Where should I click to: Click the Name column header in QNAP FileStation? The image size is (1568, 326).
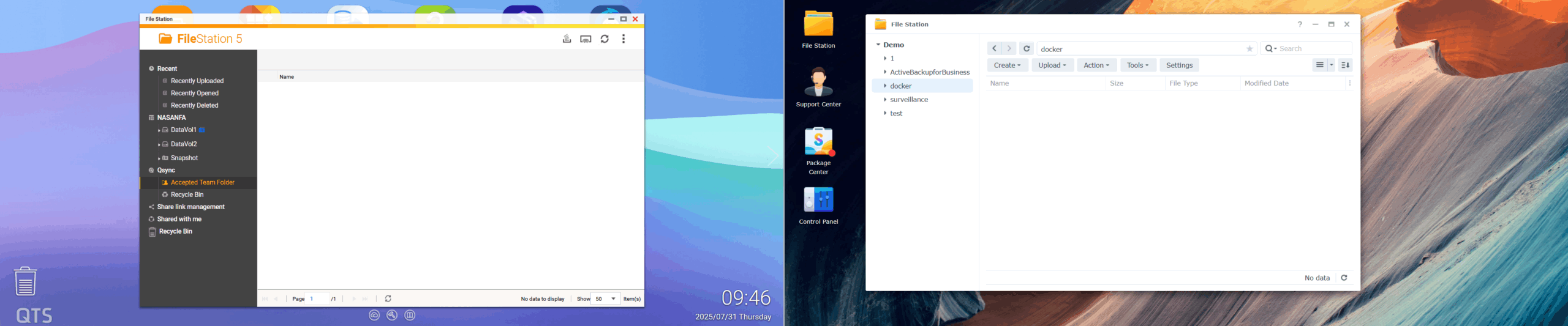(x=287, y=76)
